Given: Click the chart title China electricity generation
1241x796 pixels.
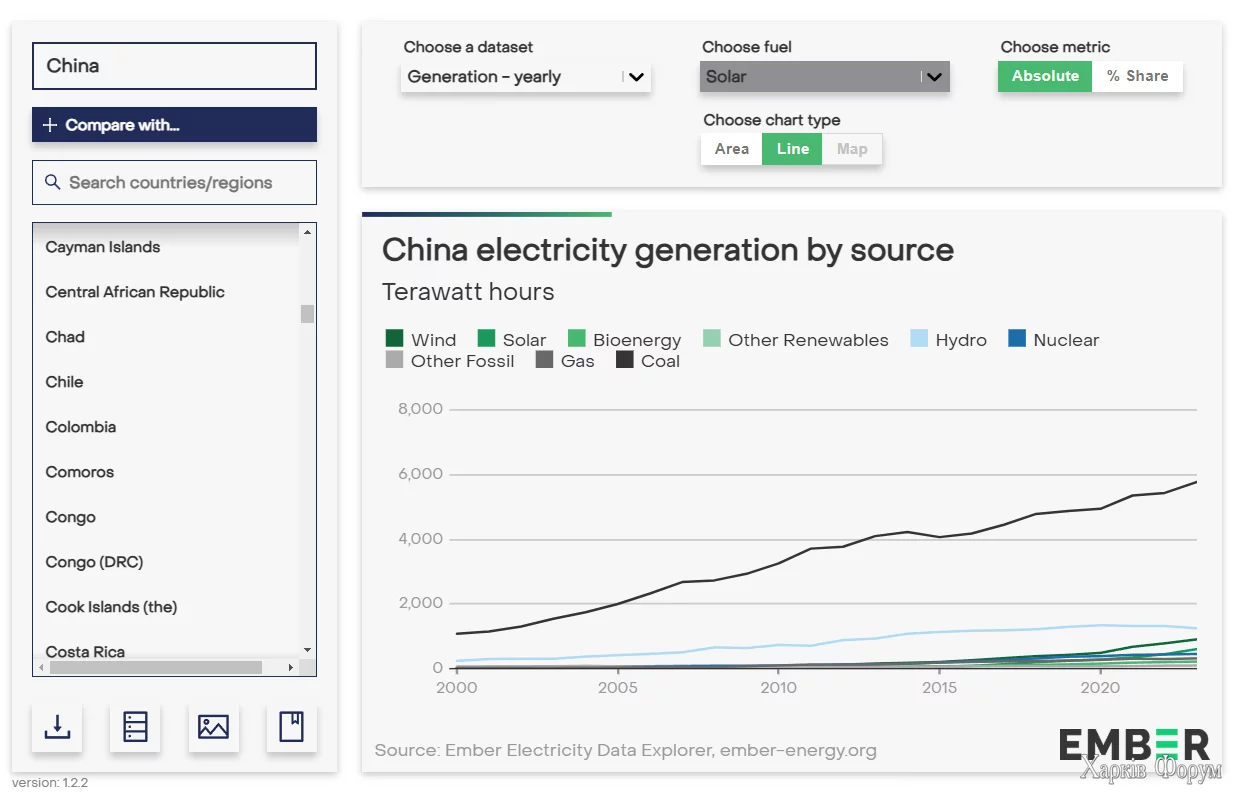Looking at the screenshot, I should (668, 250).
